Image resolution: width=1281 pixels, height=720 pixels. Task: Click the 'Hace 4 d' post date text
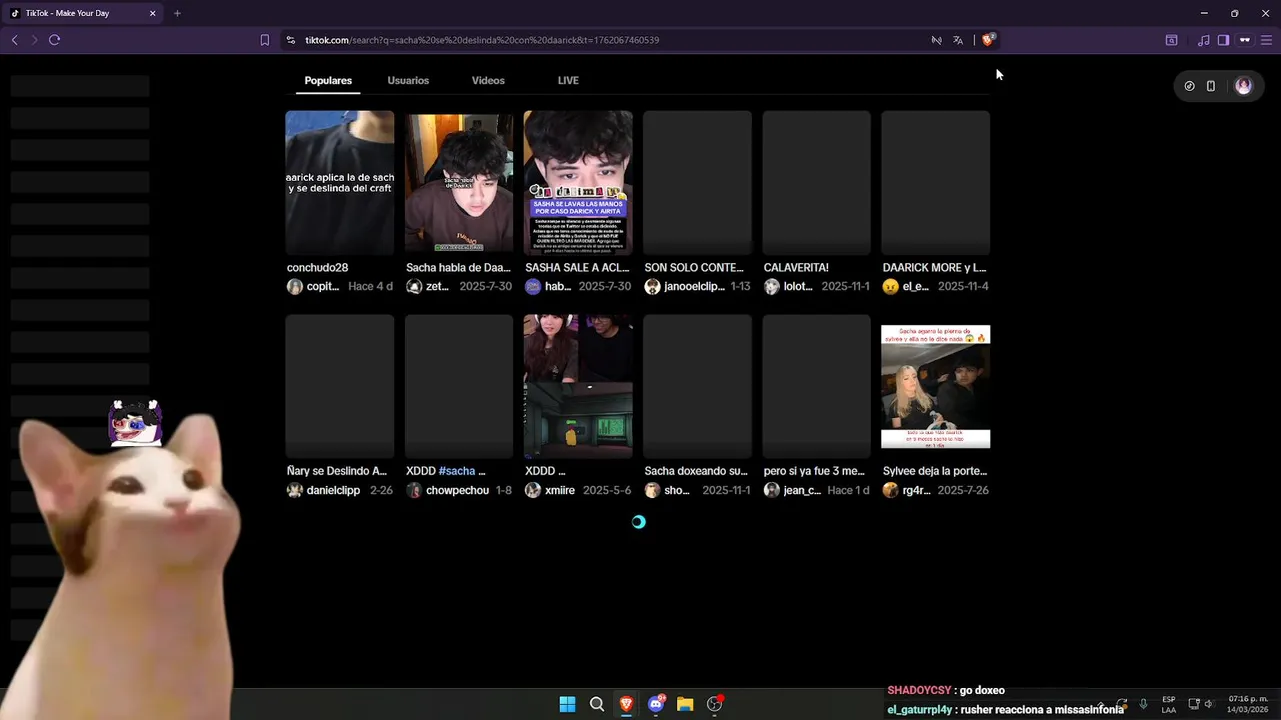(370, 287)
